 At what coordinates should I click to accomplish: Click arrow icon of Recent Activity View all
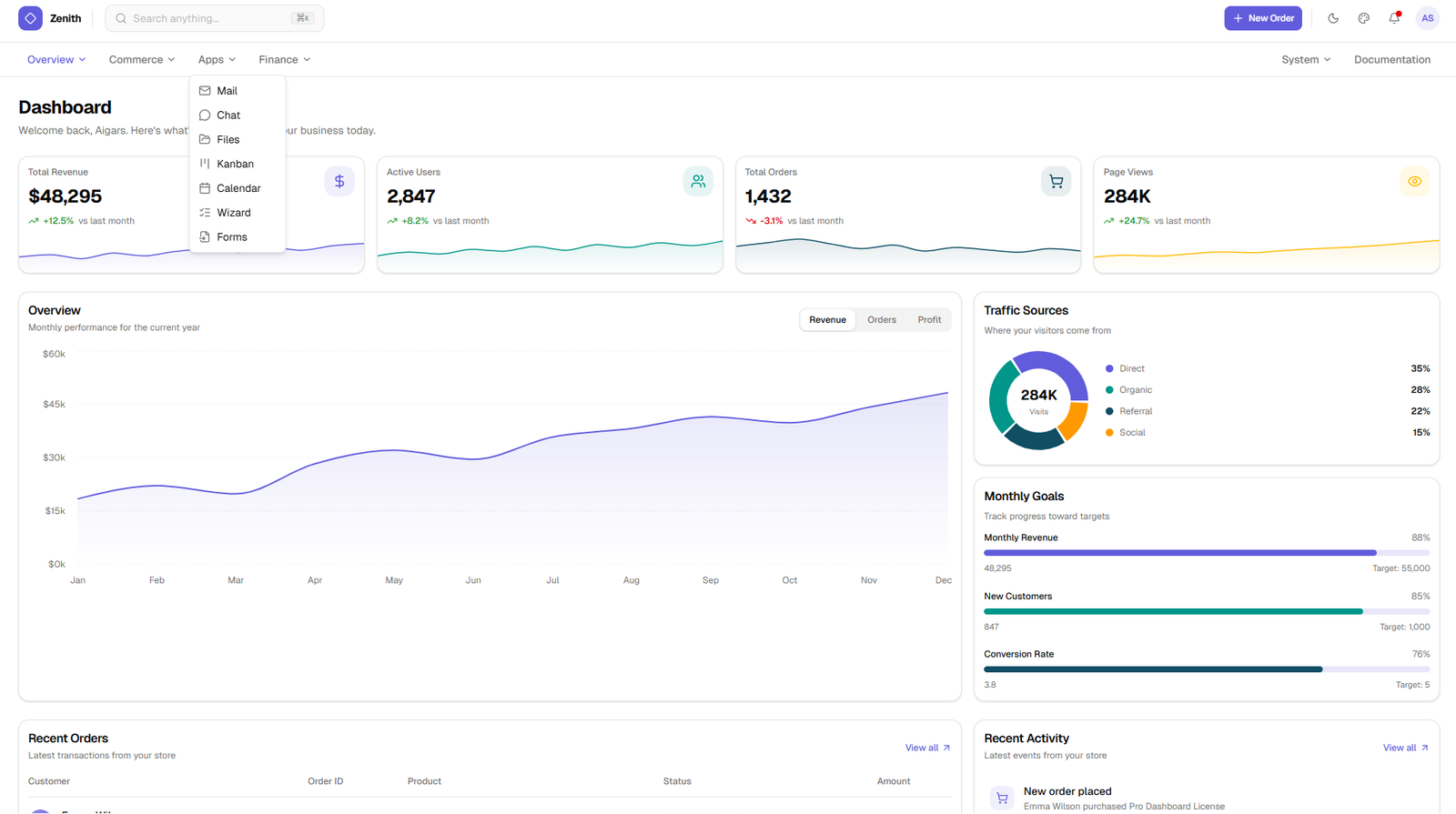tap(1424, 748)
